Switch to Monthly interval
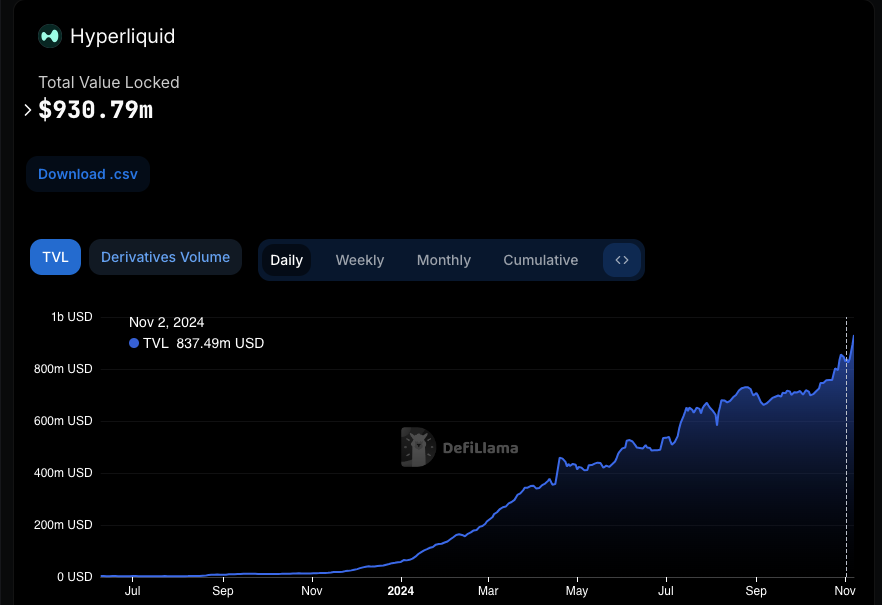 (x=444, y=260)
